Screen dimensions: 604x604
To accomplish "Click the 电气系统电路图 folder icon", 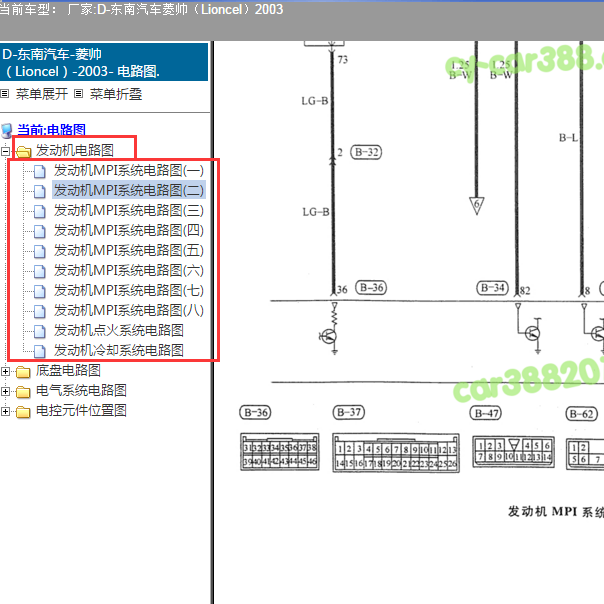I will [x=23, y=392].
